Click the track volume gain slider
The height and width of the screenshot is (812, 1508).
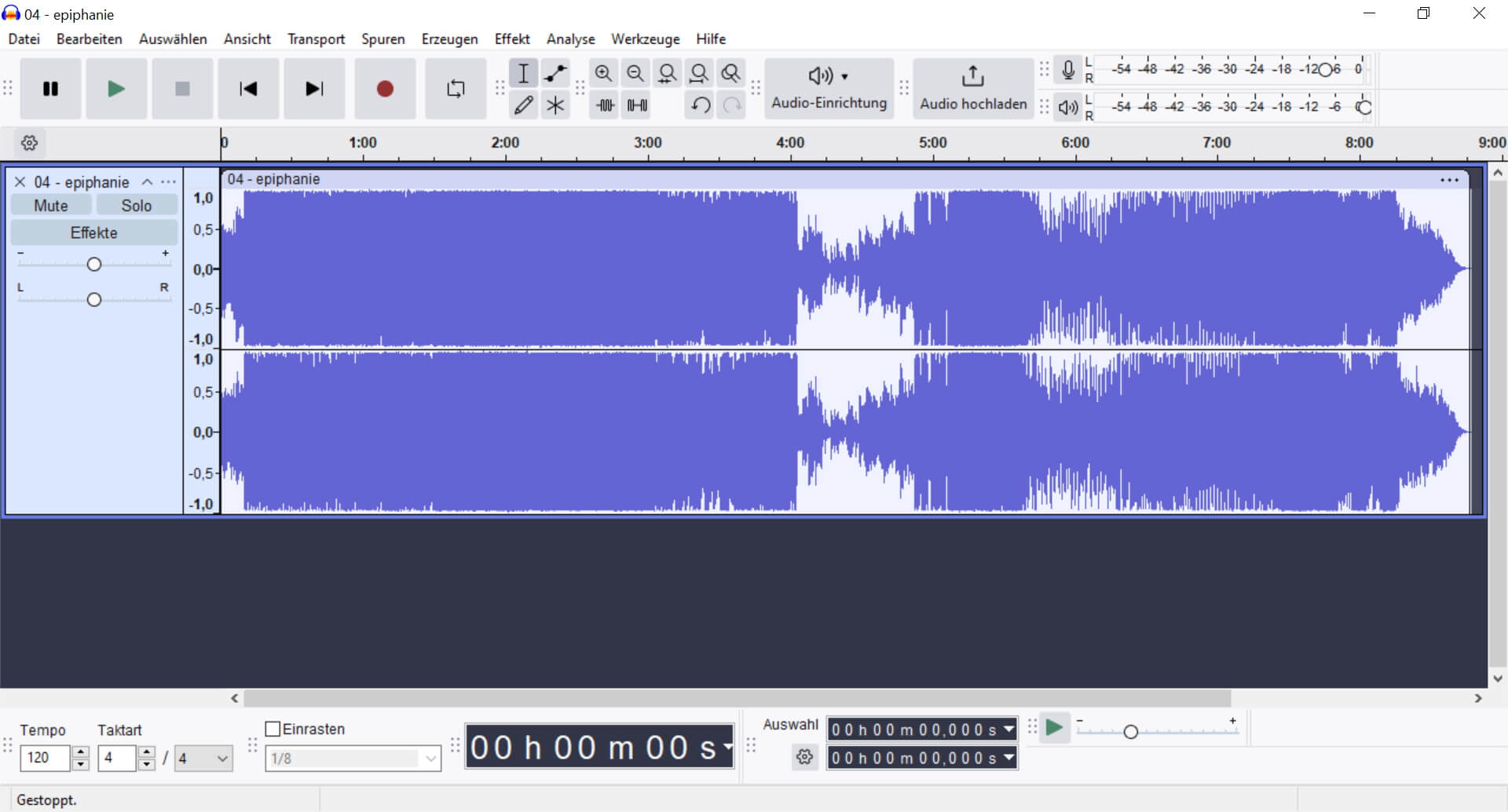pos(94,265)
